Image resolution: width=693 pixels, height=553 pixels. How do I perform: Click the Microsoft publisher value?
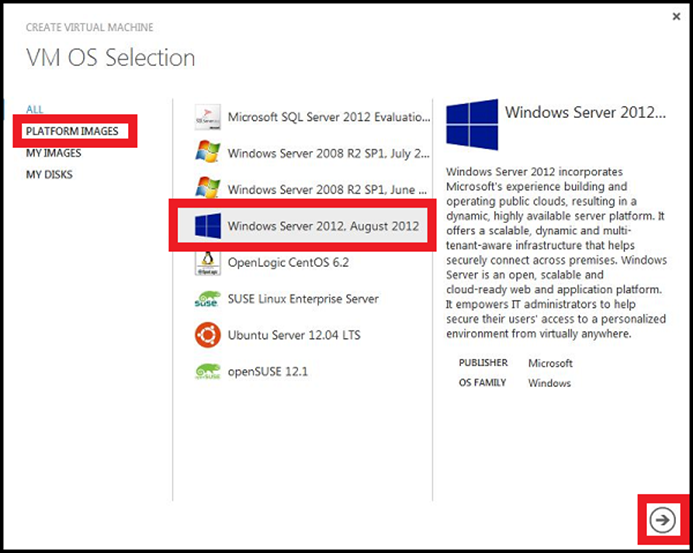point(550,363)
